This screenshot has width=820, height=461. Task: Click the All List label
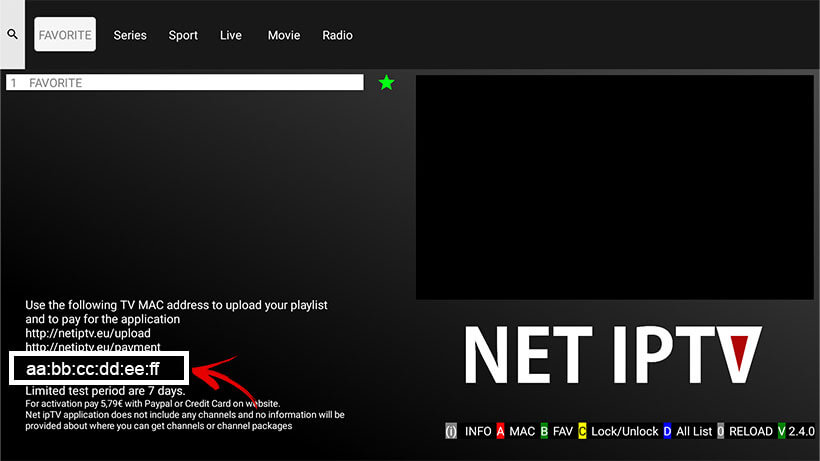[694, 431]
